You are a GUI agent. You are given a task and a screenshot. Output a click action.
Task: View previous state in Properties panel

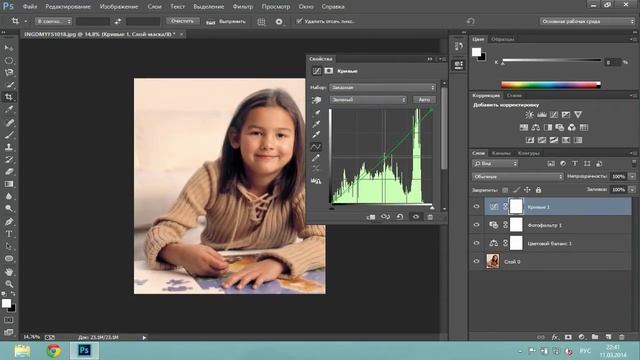385,217
